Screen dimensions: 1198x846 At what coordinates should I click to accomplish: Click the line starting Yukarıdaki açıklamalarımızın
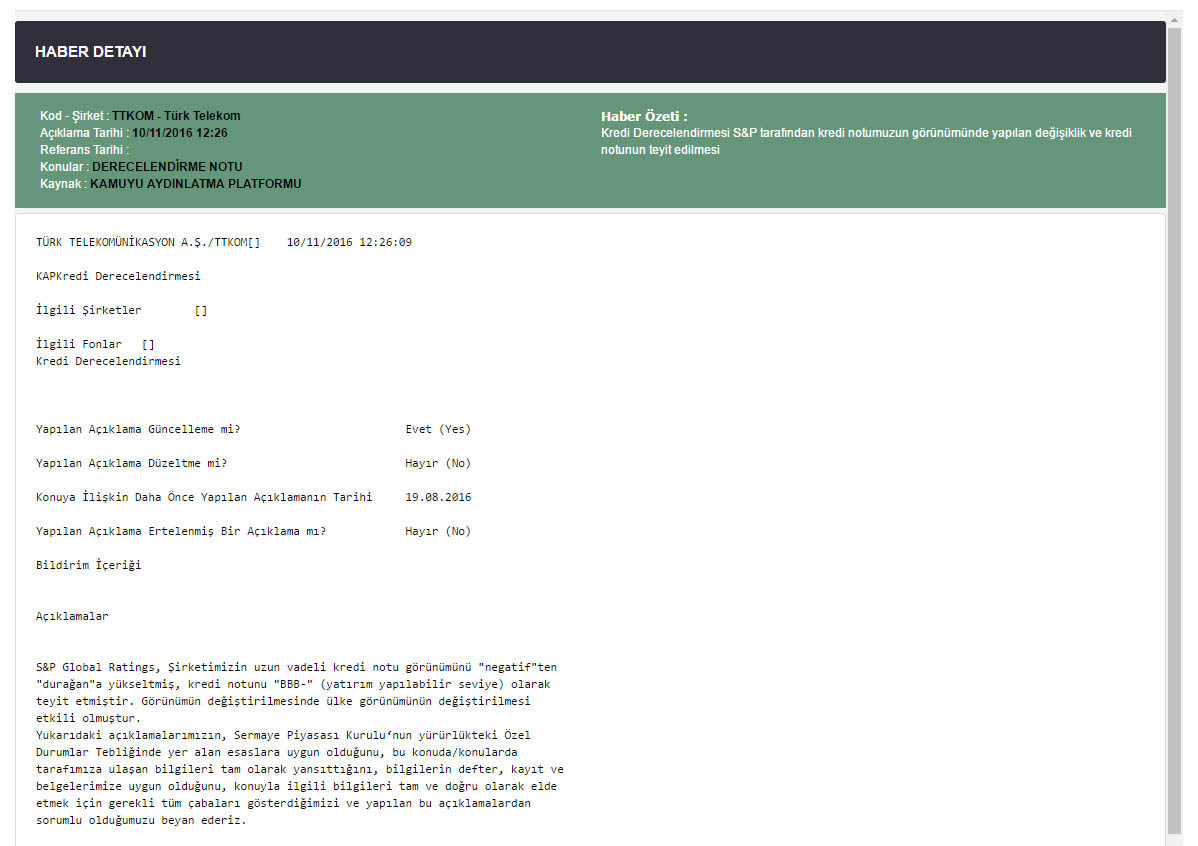point(283,735)
